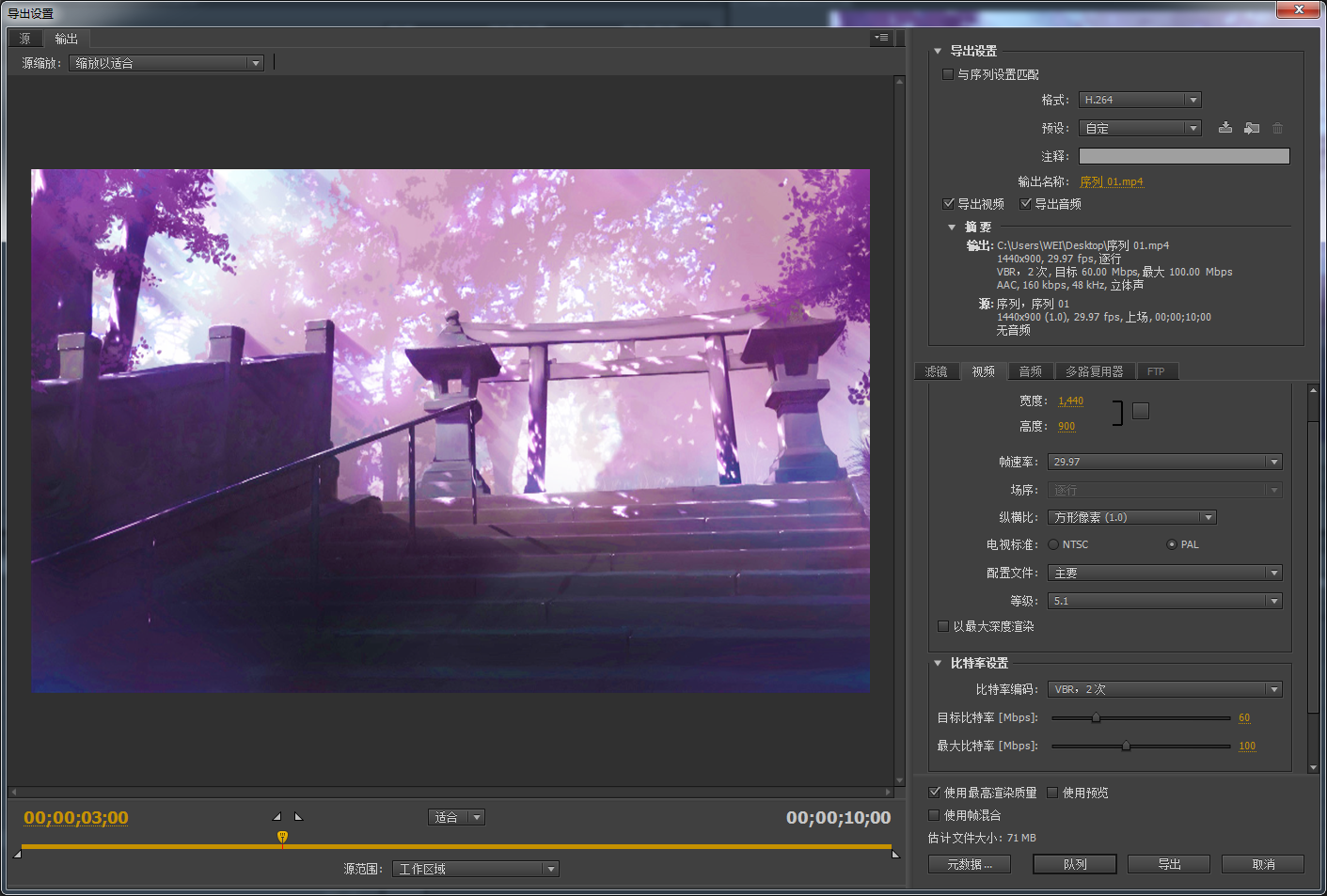1327x896 pixels.
Task: Collapse the 比特率设置 section
Action: (x=938, y=663)
